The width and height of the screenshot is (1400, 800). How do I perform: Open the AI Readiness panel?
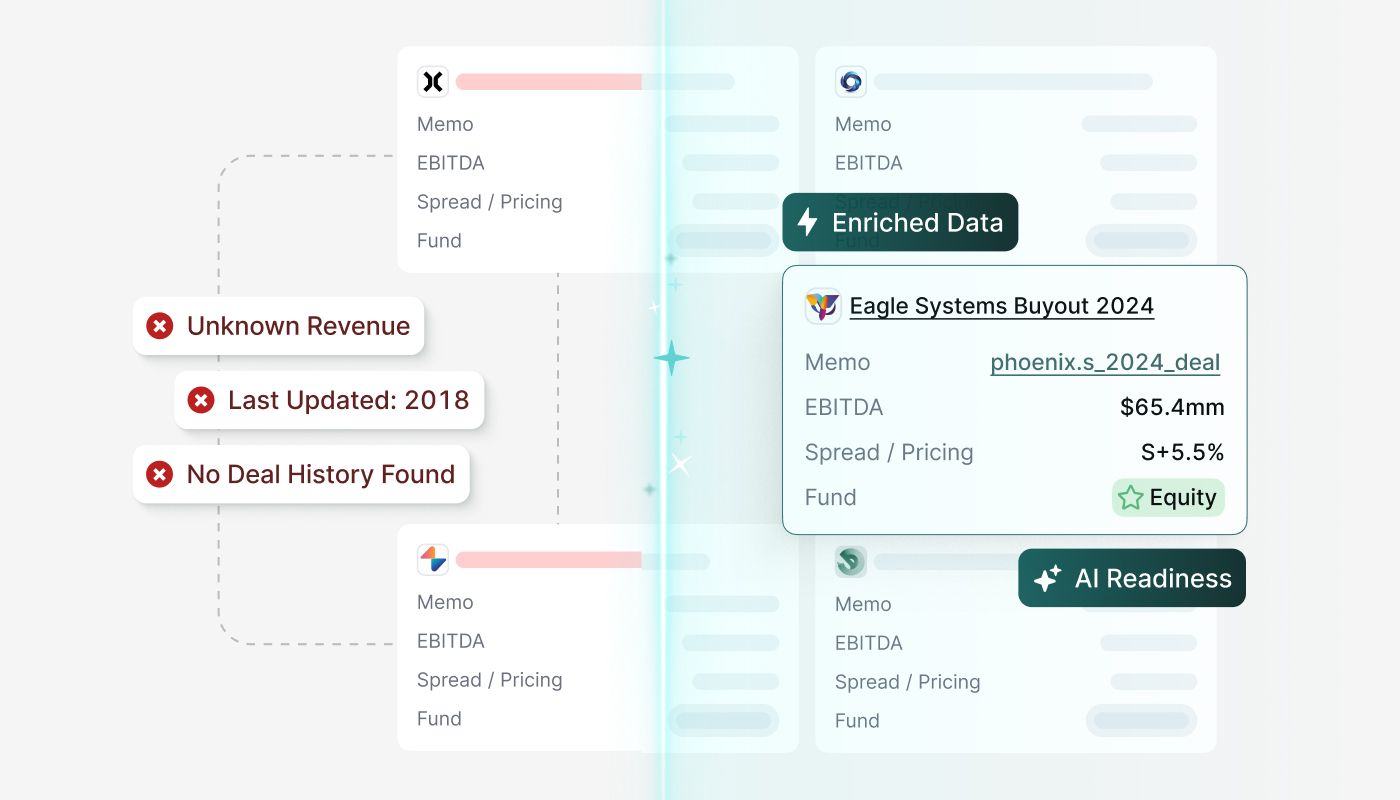coord(1131,578)
